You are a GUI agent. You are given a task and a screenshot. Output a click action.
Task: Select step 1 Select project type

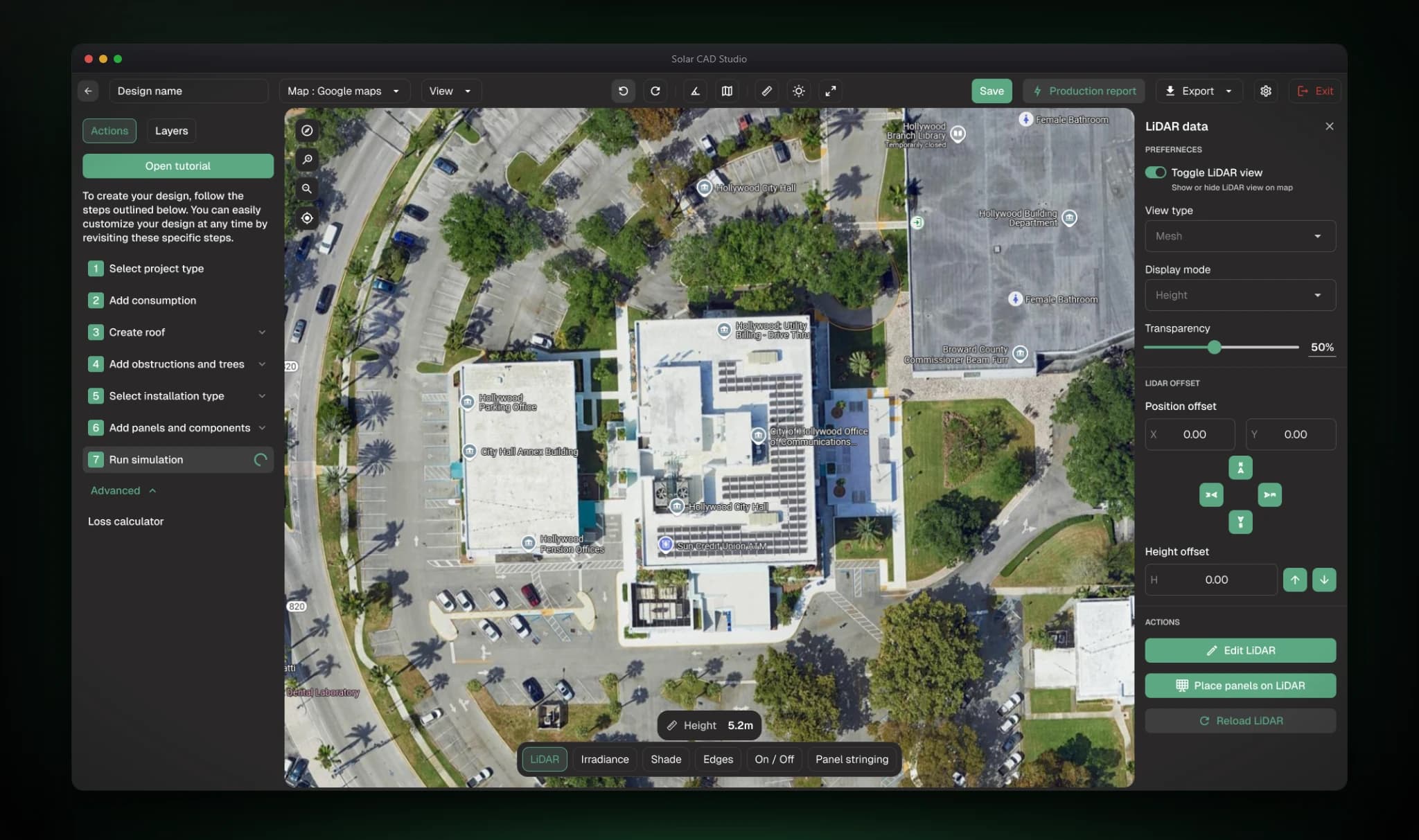[x=178, y=269]
